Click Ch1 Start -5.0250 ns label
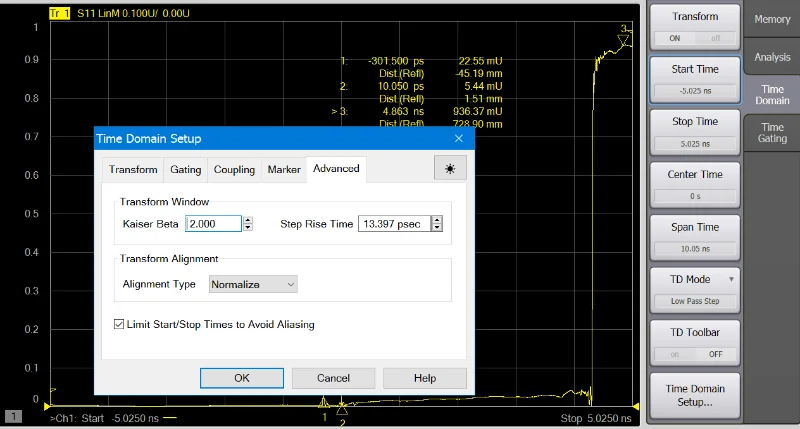800x429 pixels. [104, 418]
